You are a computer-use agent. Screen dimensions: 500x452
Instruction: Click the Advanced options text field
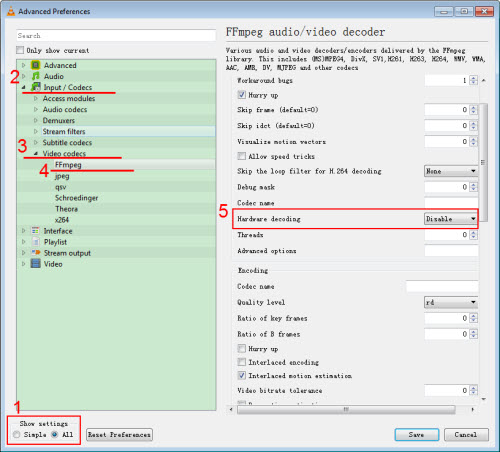point(451,251)
